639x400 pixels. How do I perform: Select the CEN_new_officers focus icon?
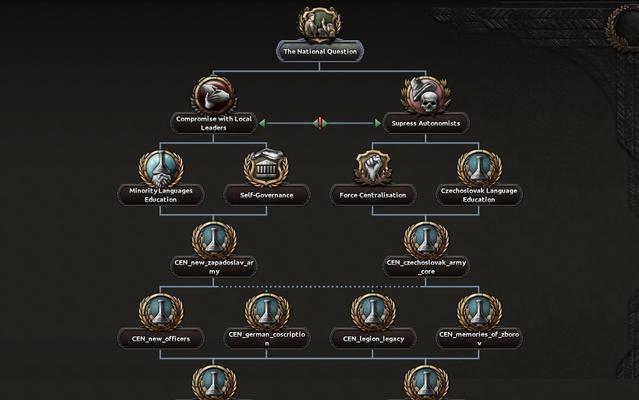[x=161, y=311]
